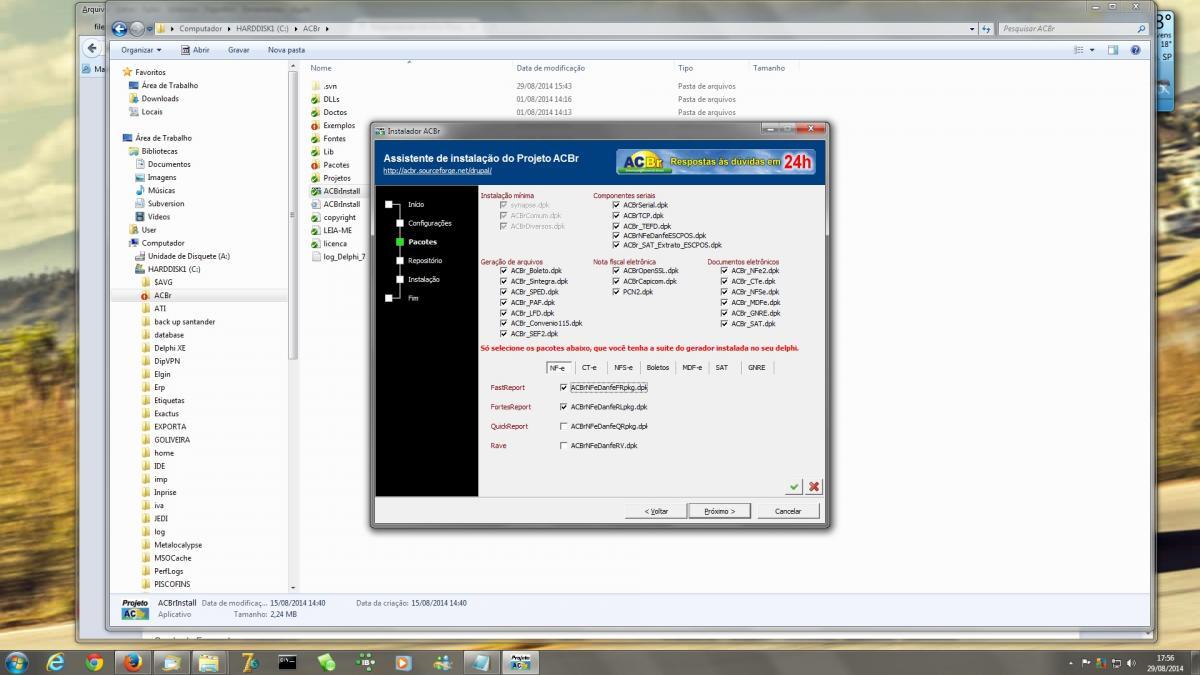Expand the breadcrumb arrow after ACBr

click(x=327, y=29)
